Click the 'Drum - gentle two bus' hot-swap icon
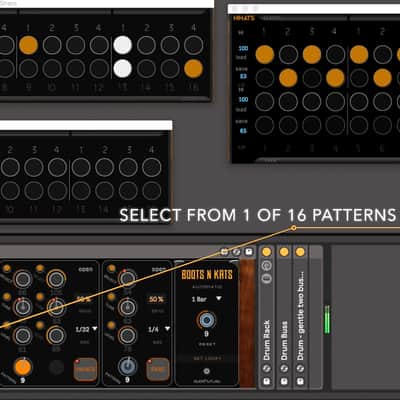Viewport: 400px width, 400px height. (300, 369)
